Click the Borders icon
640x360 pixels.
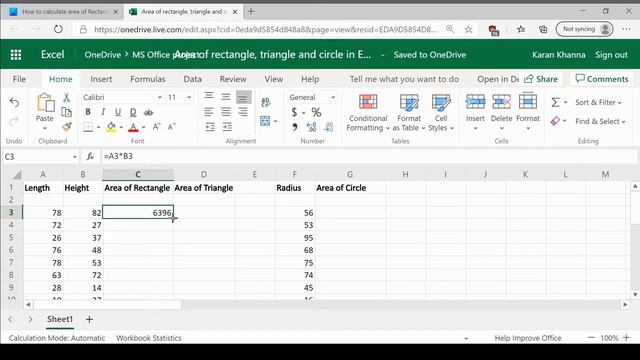(x=88, y=127)
